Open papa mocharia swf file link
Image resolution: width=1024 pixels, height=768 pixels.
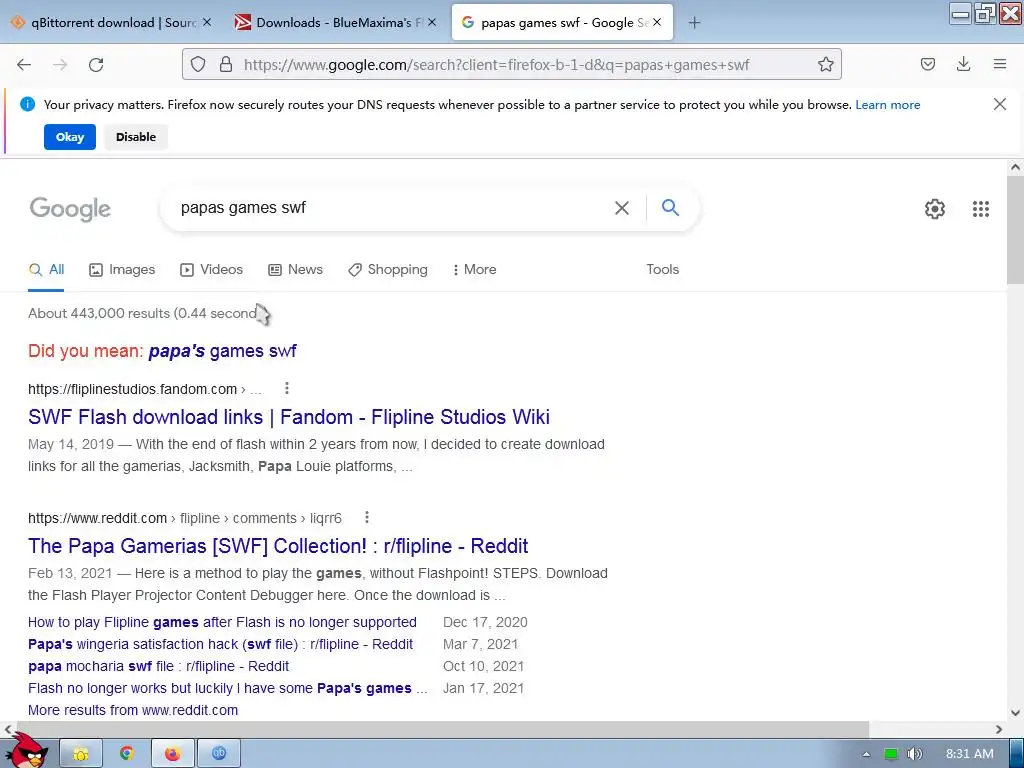click(158, 666)
